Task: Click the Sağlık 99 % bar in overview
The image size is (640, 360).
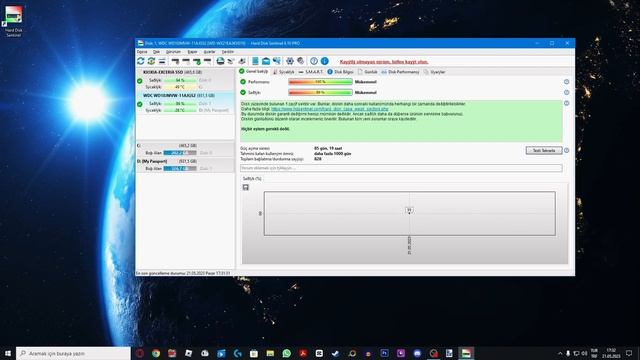Action: tap(320, 93)
